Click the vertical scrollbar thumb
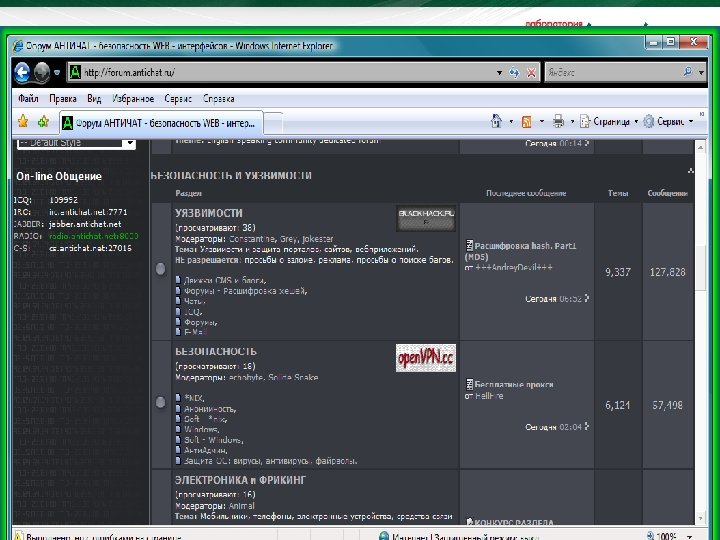This screenshot has width=720, height=540. click(700, 268)
